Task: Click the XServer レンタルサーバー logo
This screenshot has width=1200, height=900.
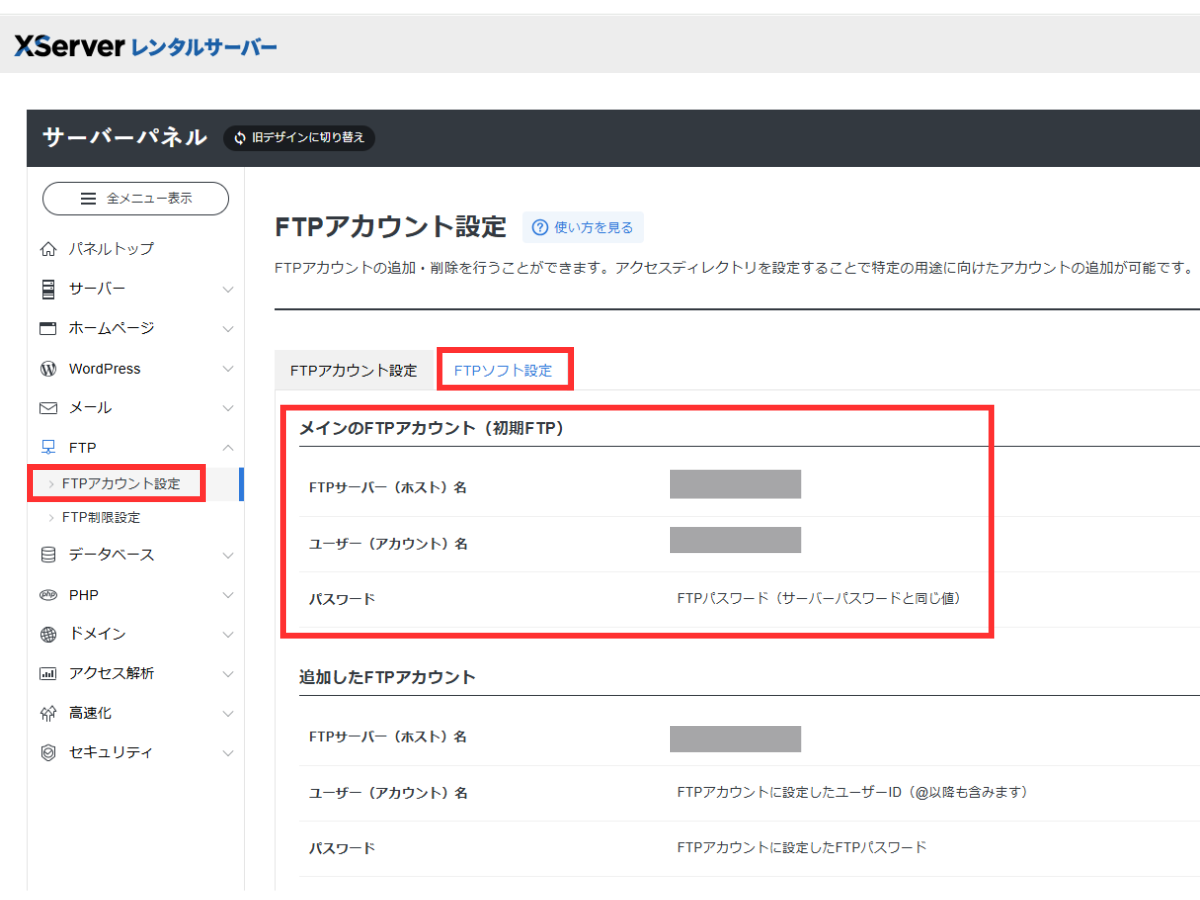Action: (146, 46)
